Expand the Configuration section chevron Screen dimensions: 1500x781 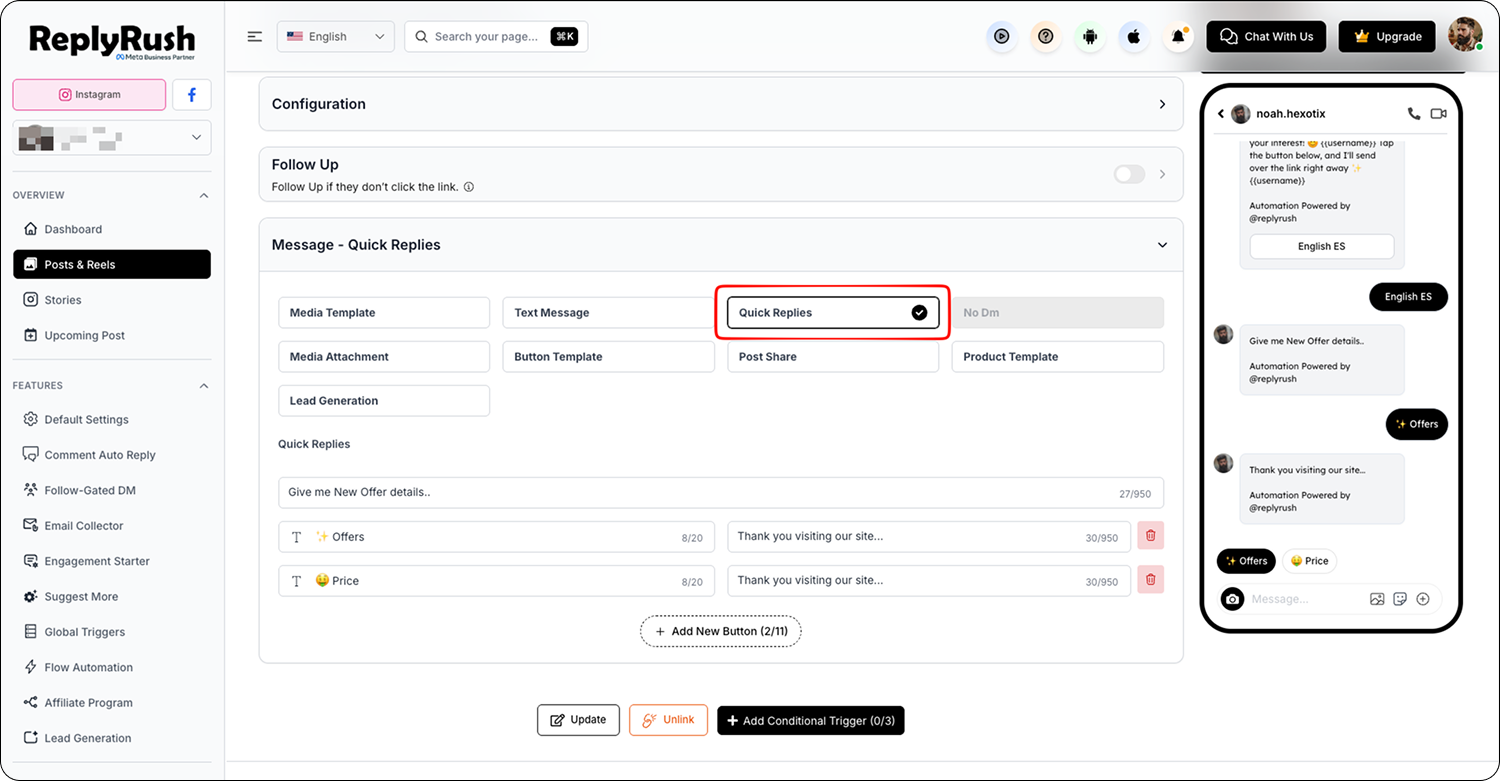pyautogui.click(x=1162, y=104)
